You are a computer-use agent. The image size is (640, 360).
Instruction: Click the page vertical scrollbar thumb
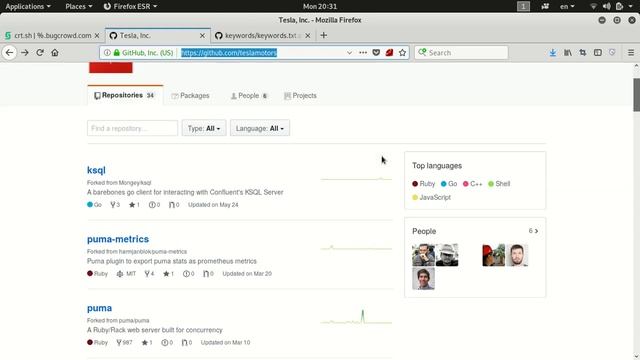[636, 94]
